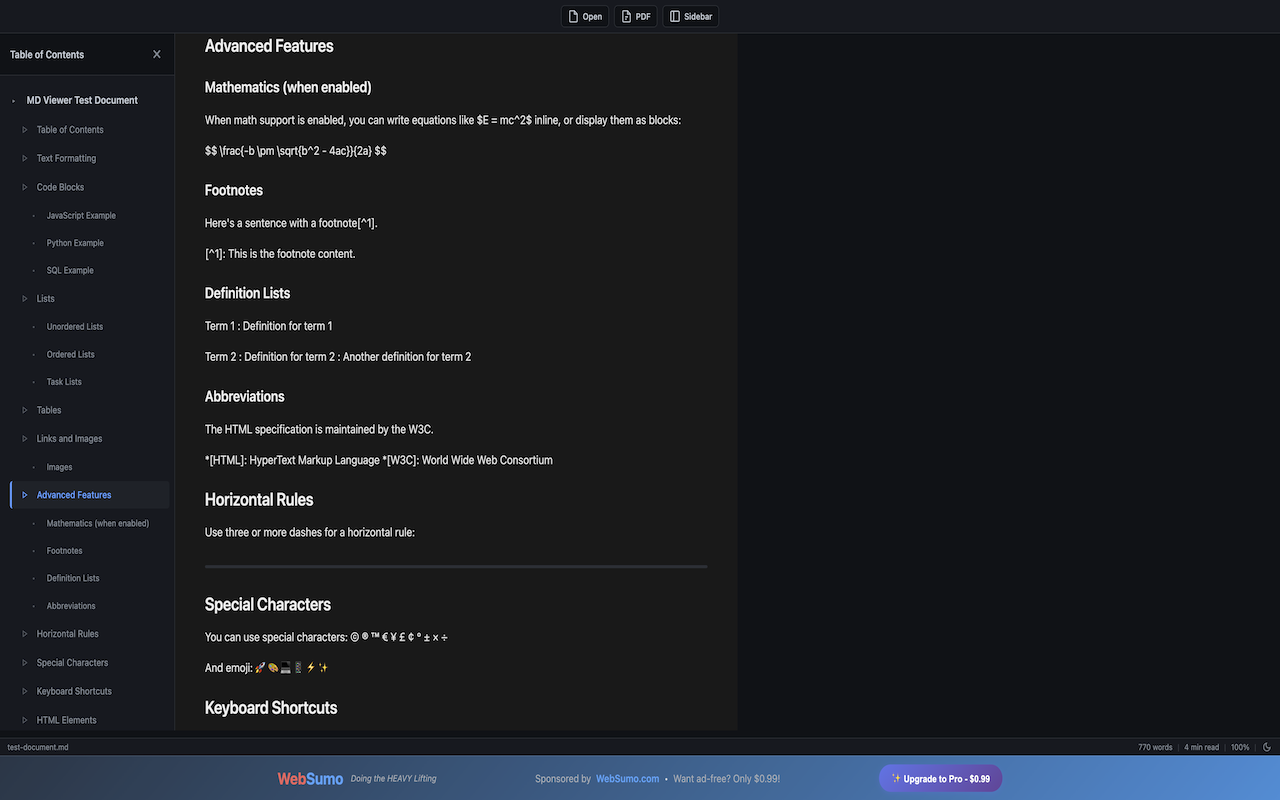Select Special Characters label in the outline
The image size is (1280, 800).
[72, 662]
